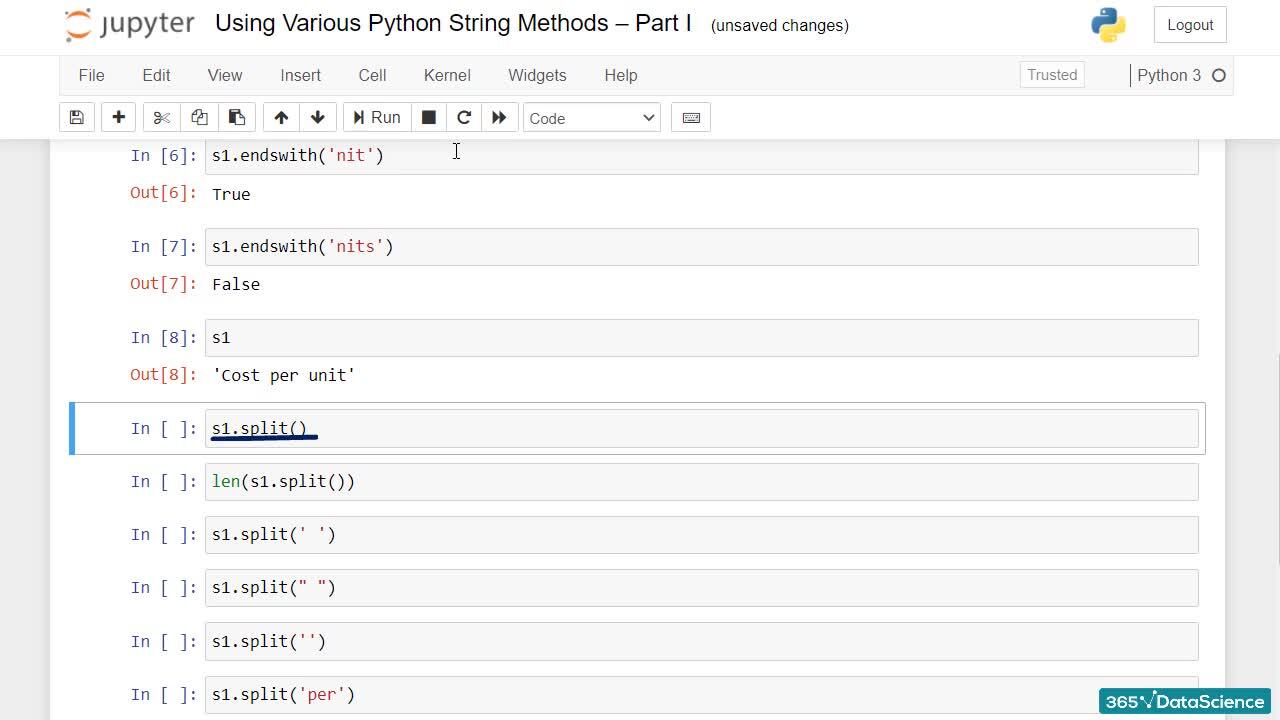Select the s1.endswith('nits') cell

[701, 246]
